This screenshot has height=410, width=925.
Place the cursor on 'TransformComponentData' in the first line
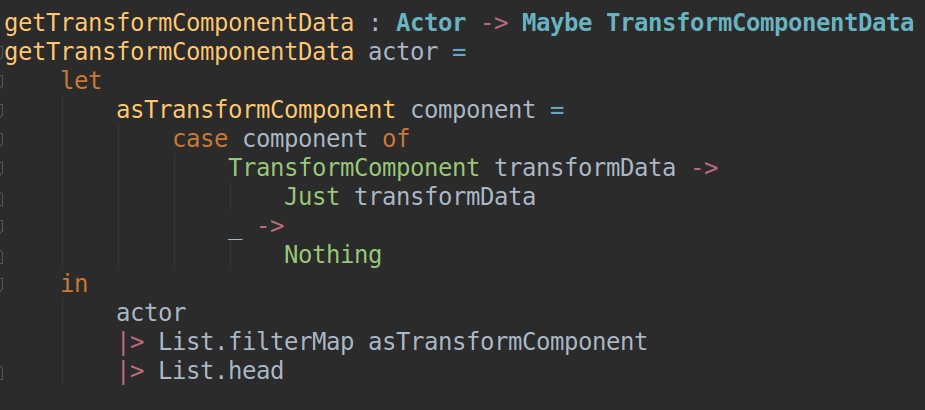760,23
